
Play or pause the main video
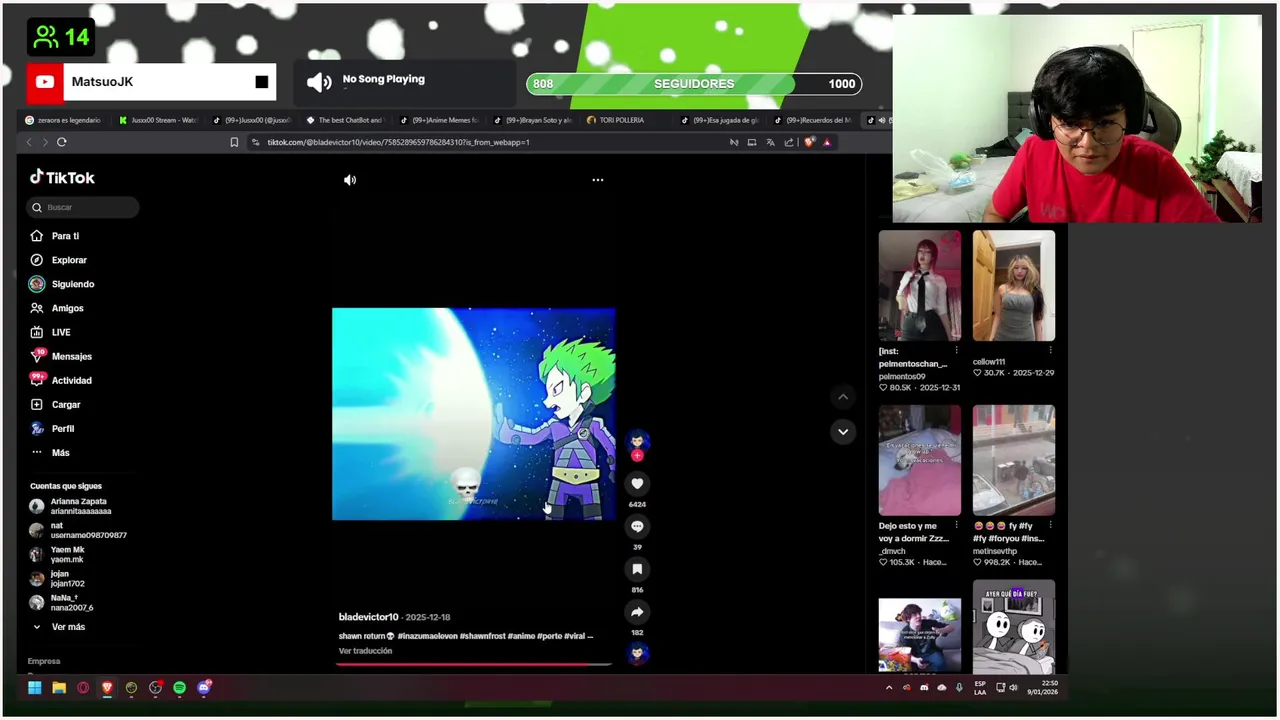point(474,414)
